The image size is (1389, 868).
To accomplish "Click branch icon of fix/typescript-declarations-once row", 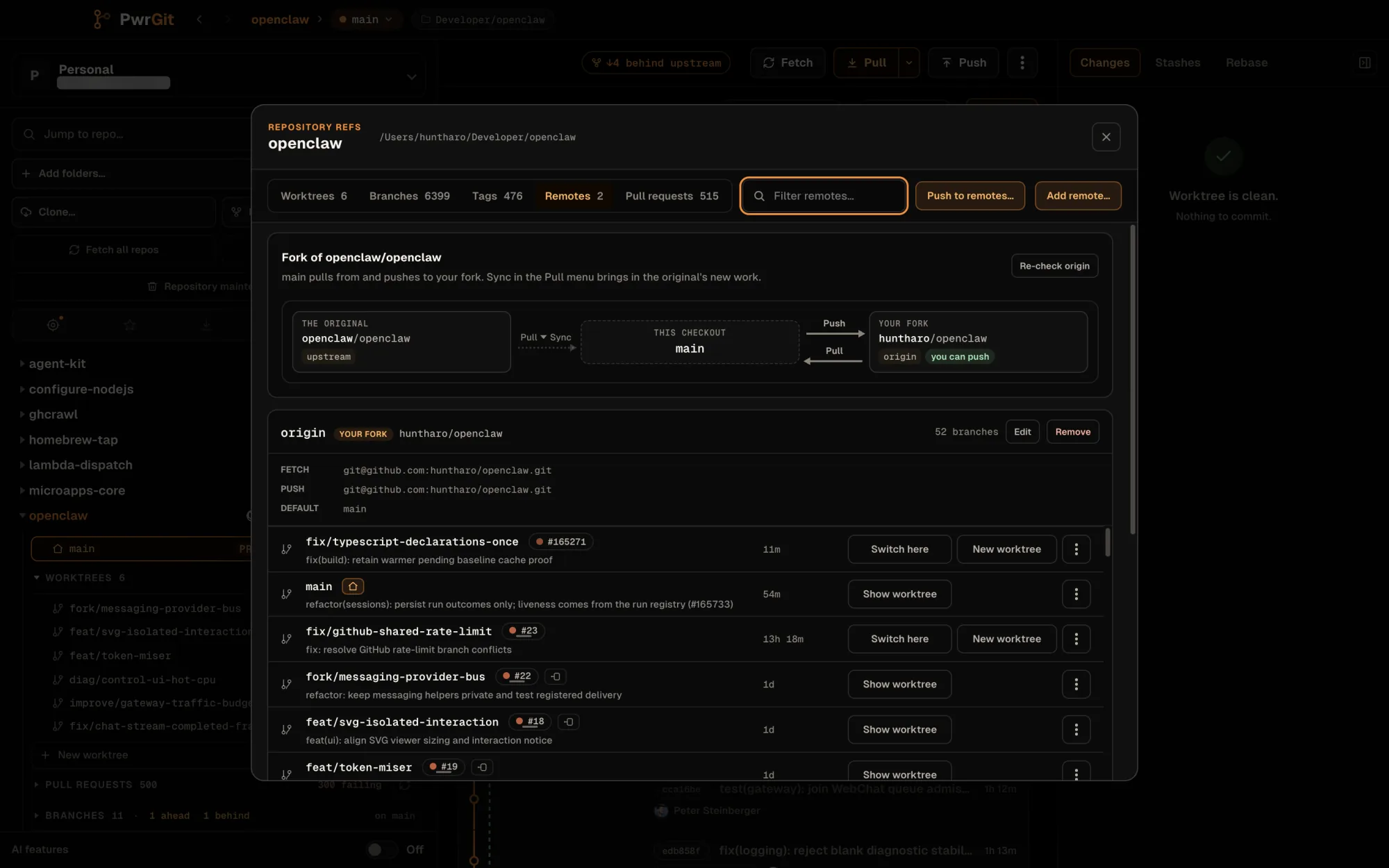I will (286, 549).
